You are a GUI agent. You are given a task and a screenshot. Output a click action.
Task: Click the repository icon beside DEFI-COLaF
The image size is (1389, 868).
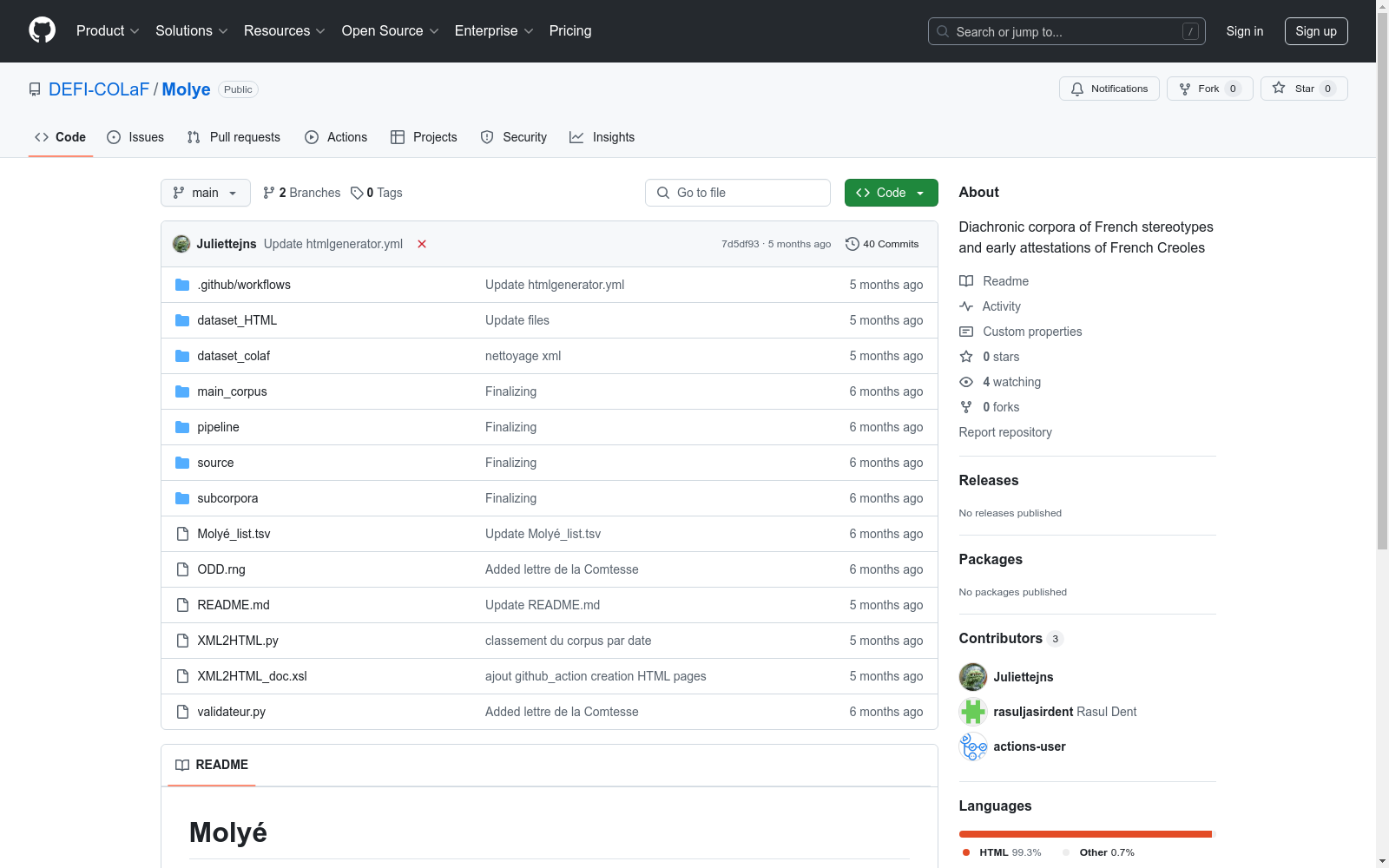point(35,89)
